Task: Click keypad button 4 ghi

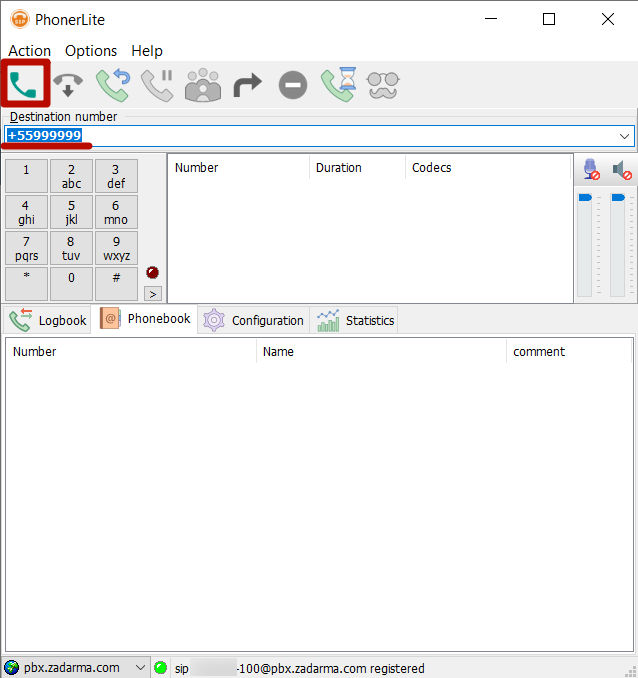Action: (26, 212)
